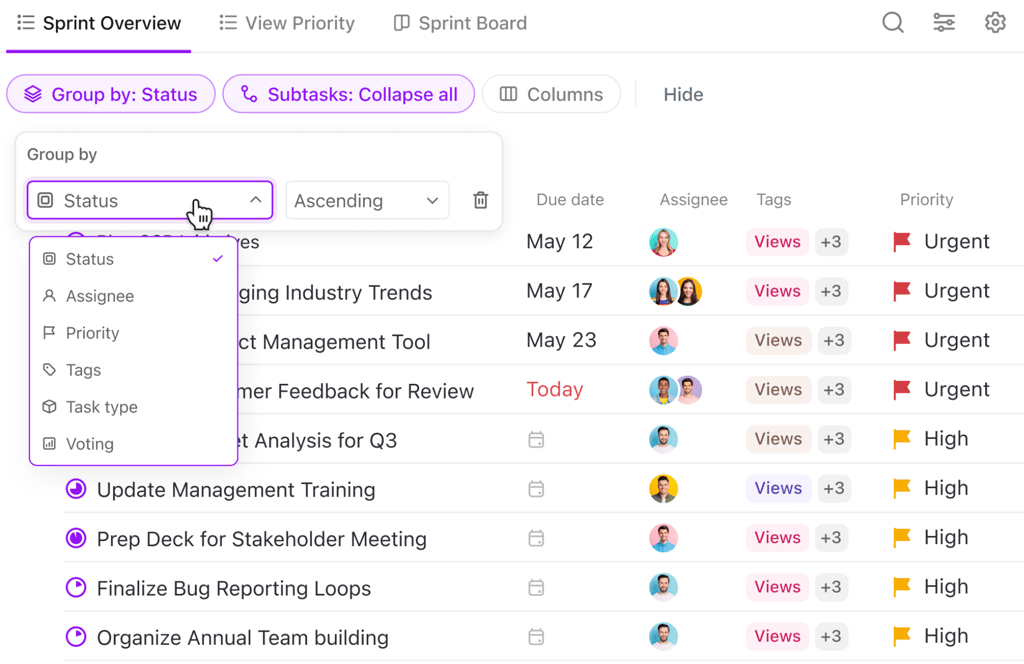This screenshot has width=1024, height=664.
Task: Open the search with the magnifying glass icon
Action: (892, 22)
